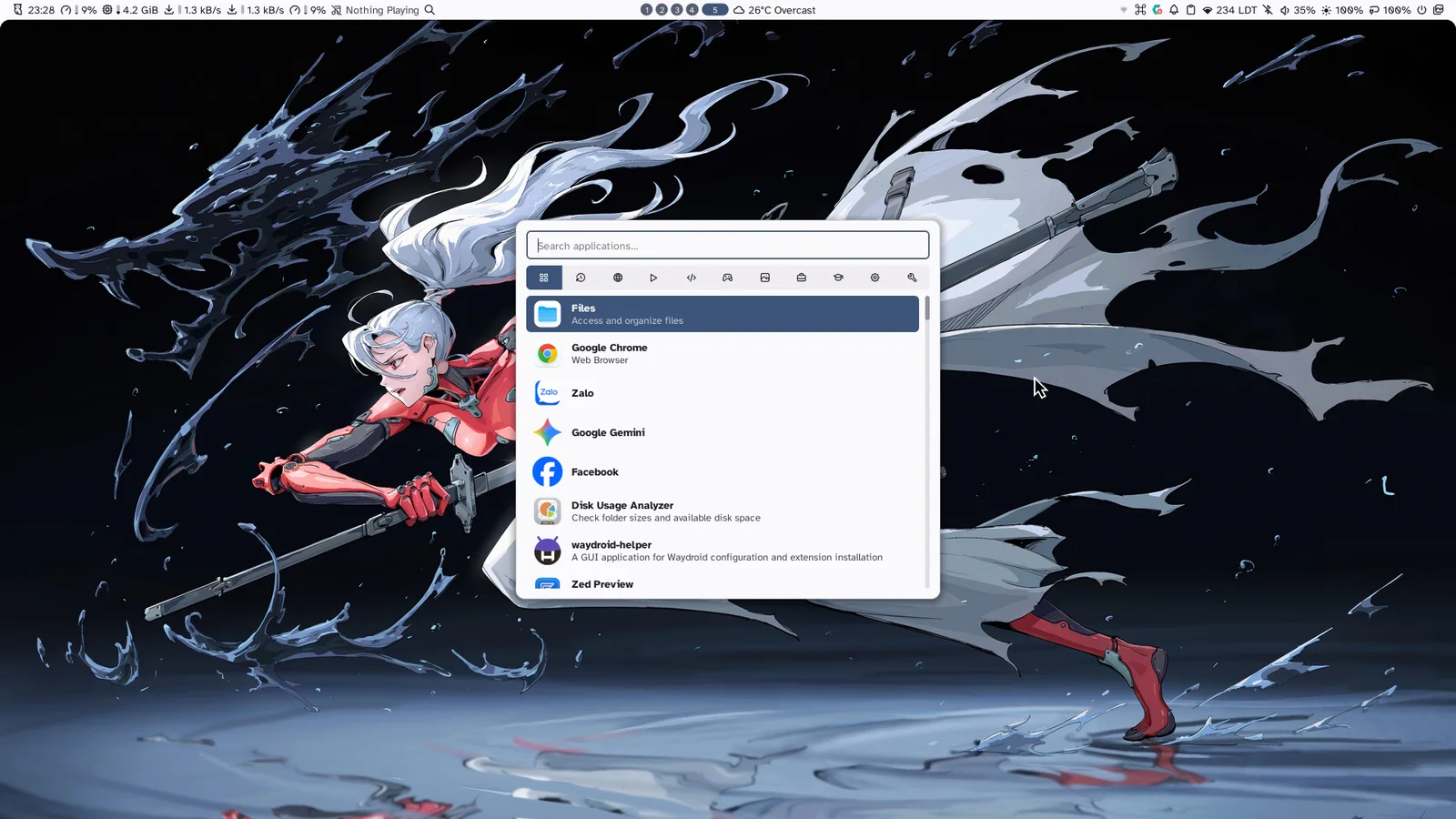This screenshot has height=819, width=1456.
Task: Switch to the internet globe category
Action: pos(618,278)
